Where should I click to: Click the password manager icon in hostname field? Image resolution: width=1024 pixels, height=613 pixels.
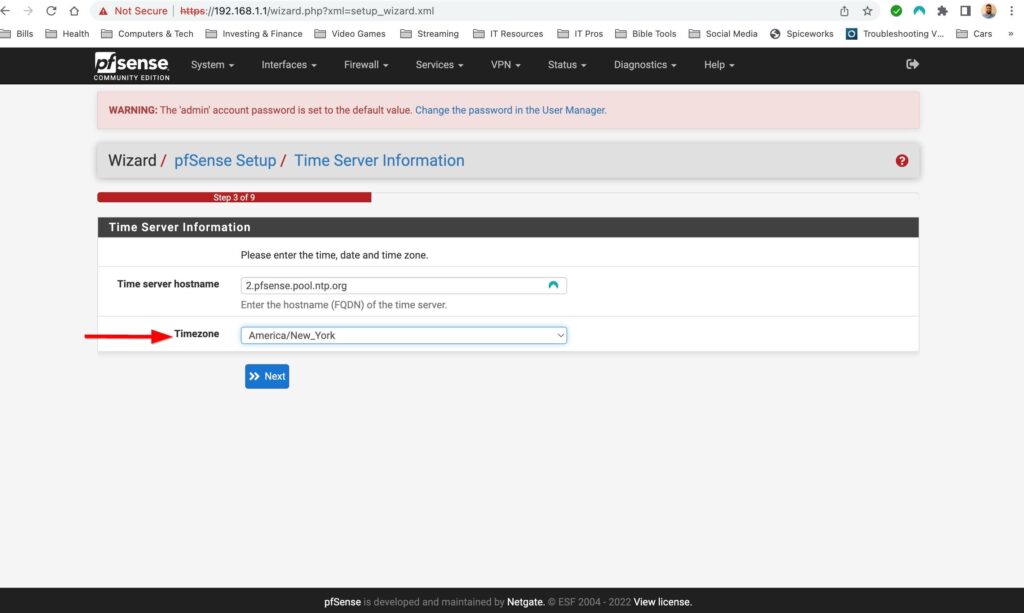pyautogui.click(x=553, y=285)
